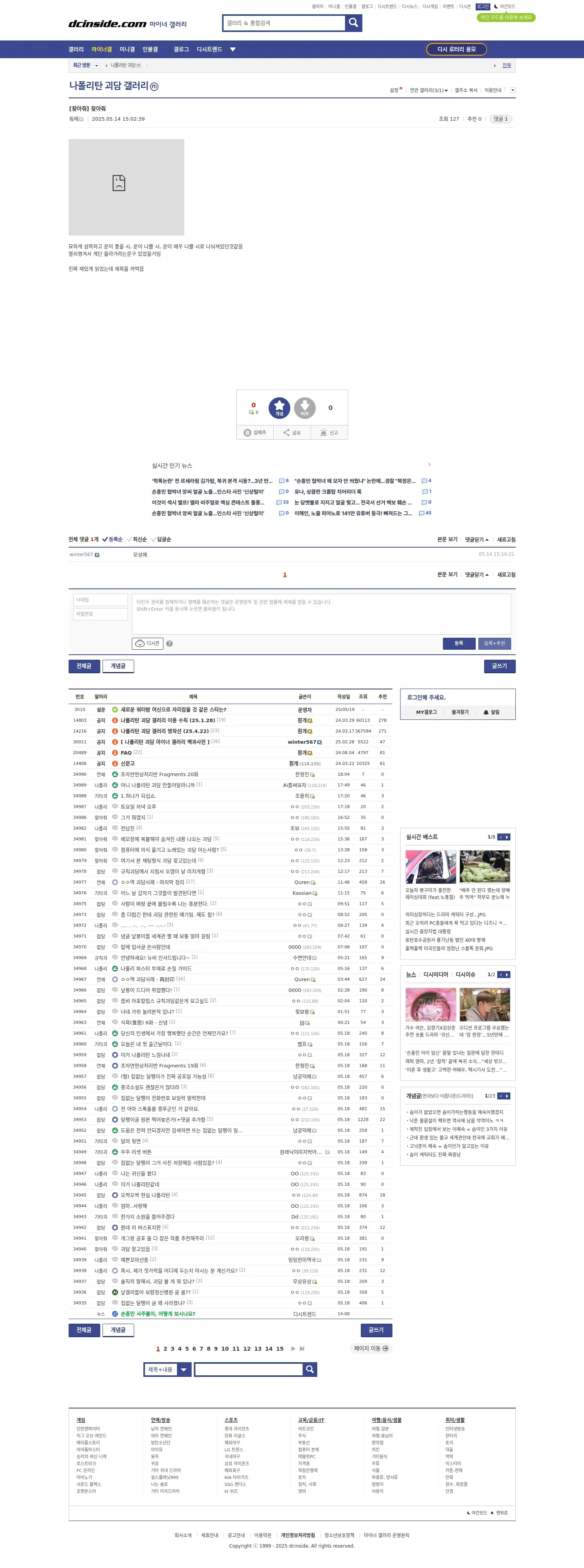The height and width of the screenshot is (1568, 584).
Task: Click the top search magnifier icon
Action: [353, 23]
